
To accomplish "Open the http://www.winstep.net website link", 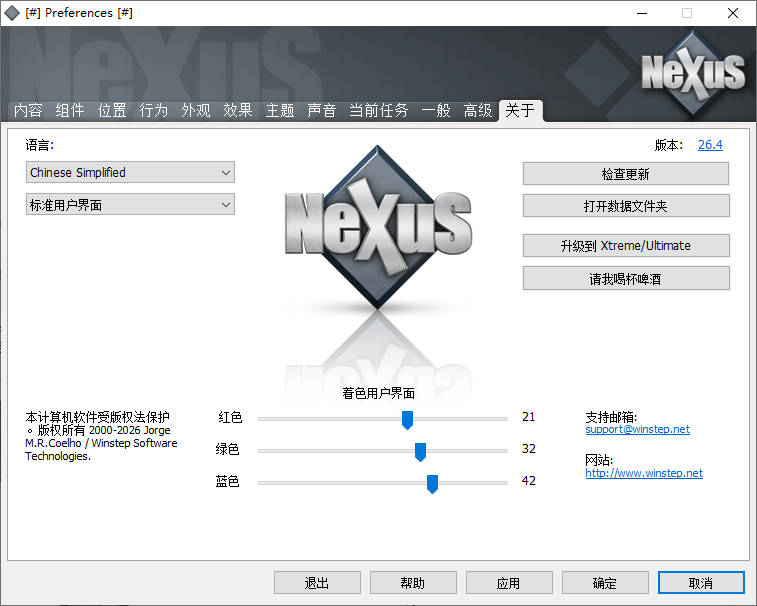I will [644, 473].
